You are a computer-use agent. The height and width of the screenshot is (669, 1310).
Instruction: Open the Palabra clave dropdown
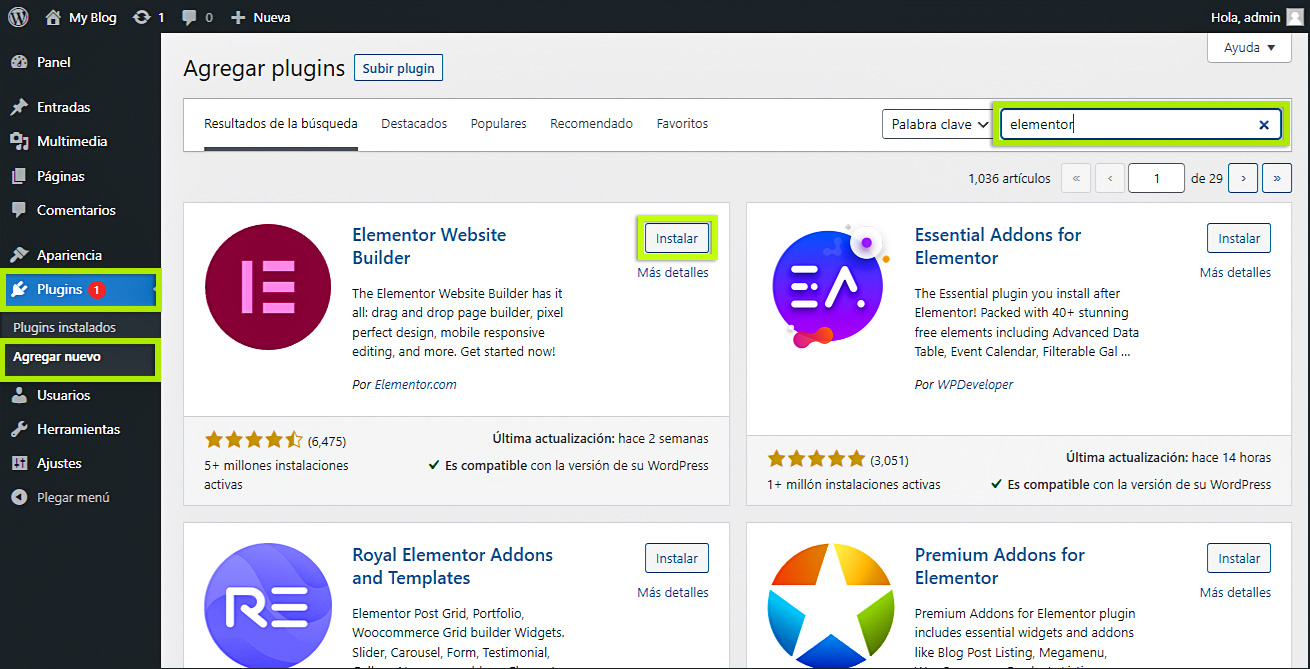point(937,124)
